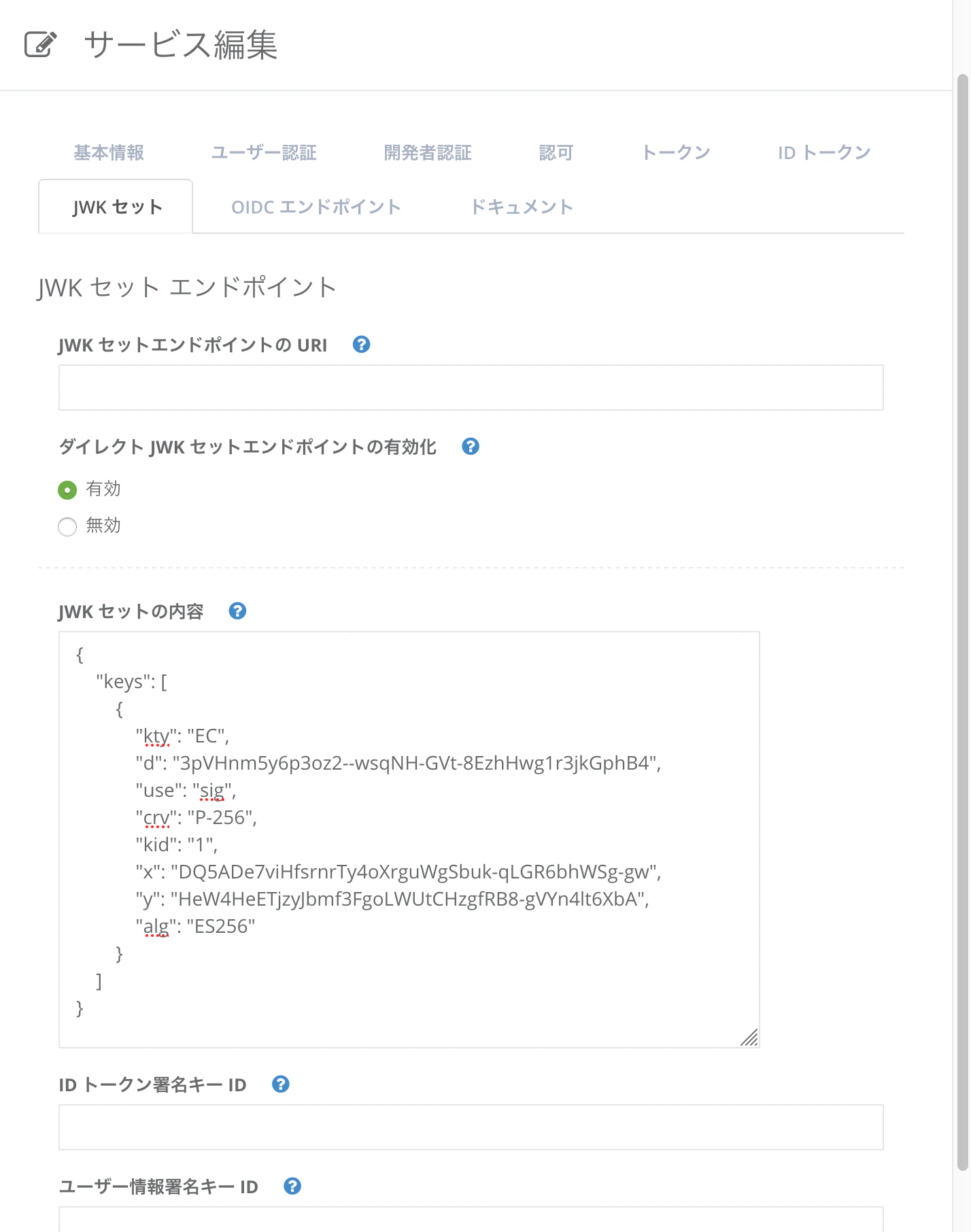971x1232 pixels.
Task: Select the active JWK セット tab
Action: [115, 207]
